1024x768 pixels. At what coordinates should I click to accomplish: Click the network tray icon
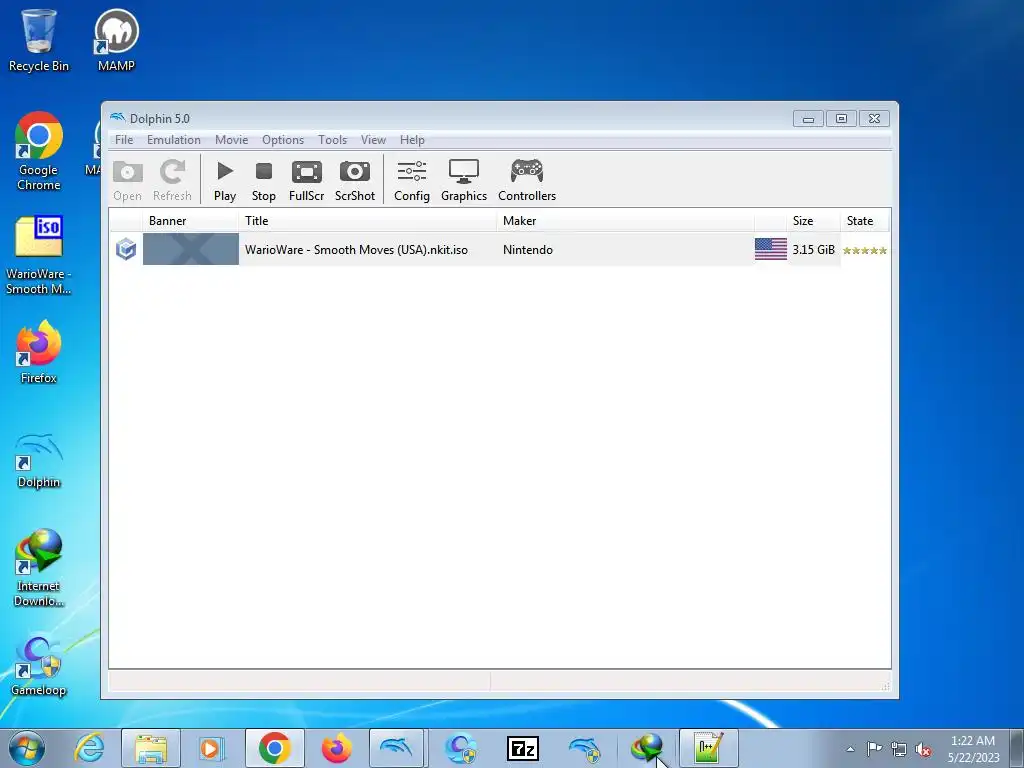899,749
